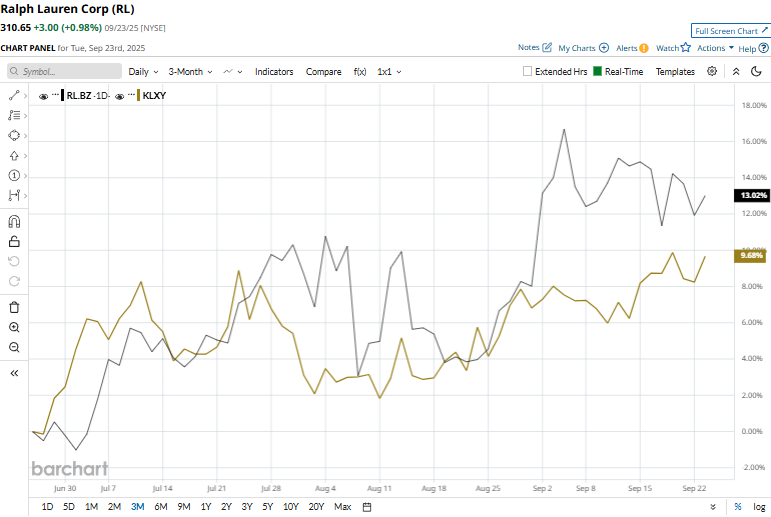Open the custom date range calendar
771x517 pixels.
(x=367, y=507)
